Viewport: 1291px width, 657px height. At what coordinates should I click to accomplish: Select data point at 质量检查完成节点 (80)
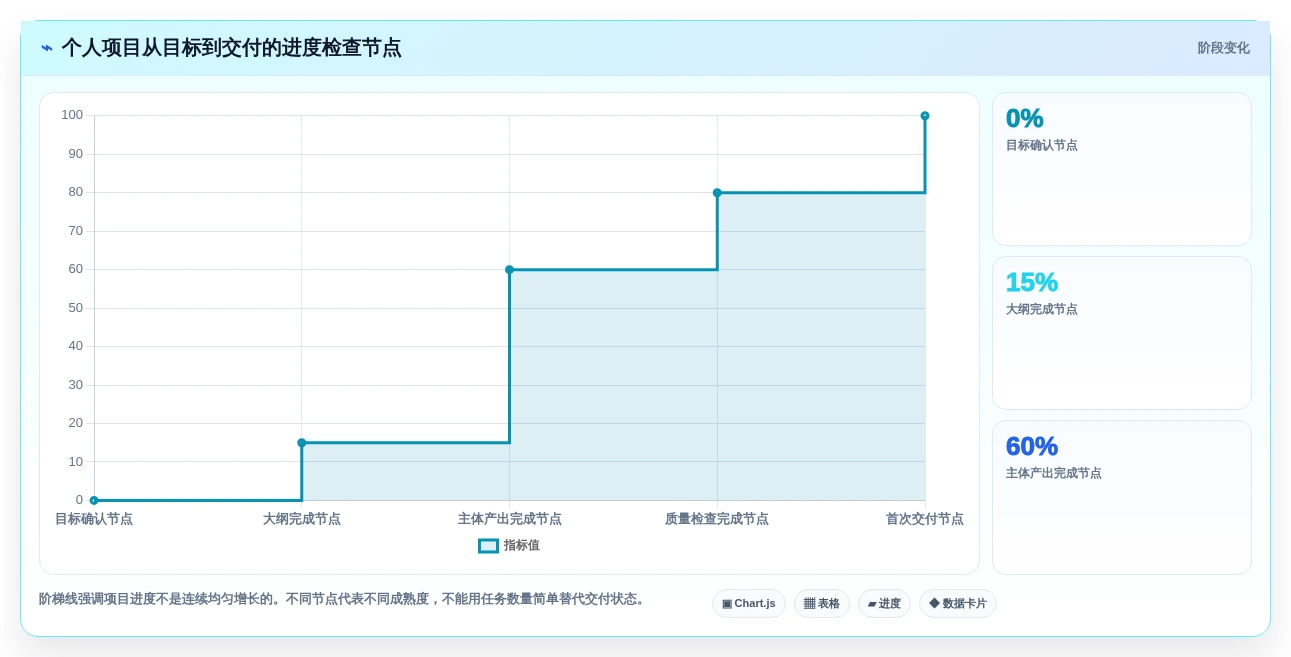pyautogui.click(x=717, y=193)
